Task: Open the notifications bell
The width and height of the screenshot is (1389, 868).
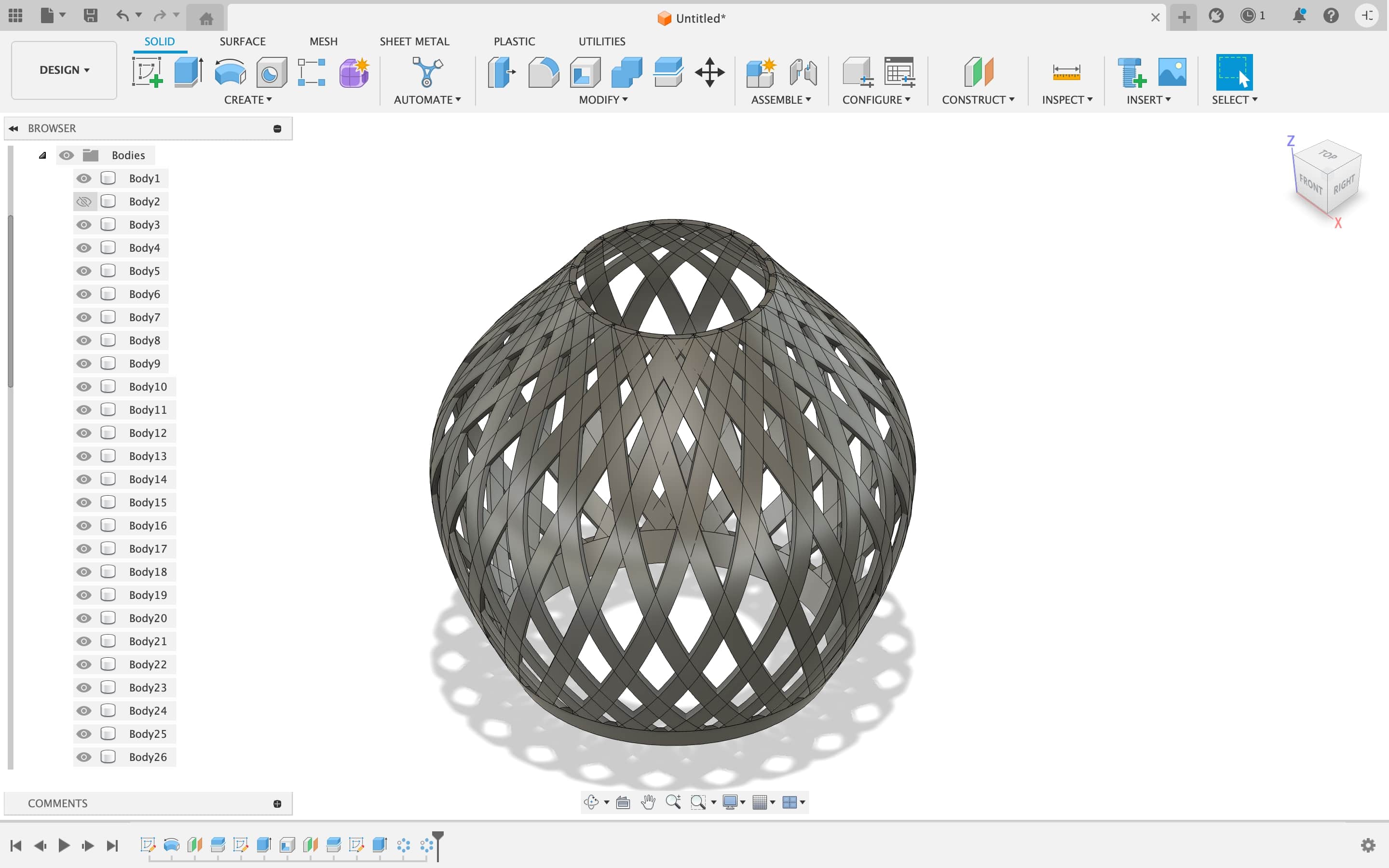Action: (1299, 15)
